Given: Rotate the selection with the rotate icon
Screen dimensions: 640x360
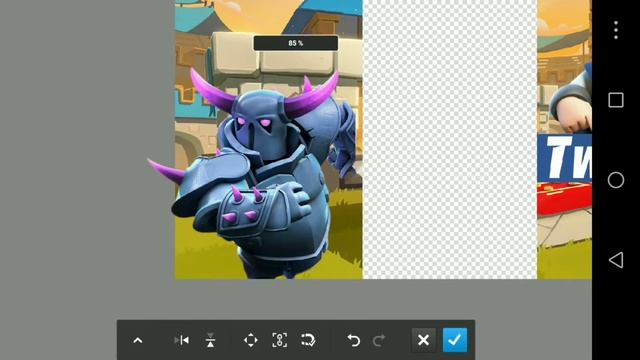Looking at the screenshot, I should 308,340.
